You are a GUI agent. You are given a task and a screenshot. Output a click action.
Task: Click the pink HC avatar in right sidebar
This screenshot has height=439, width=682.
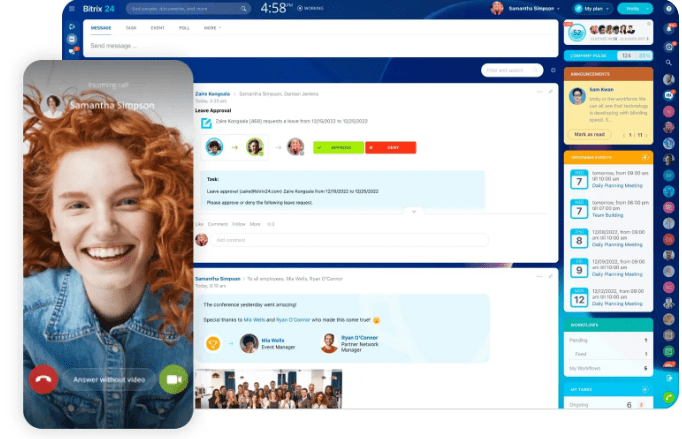[669, 287]
